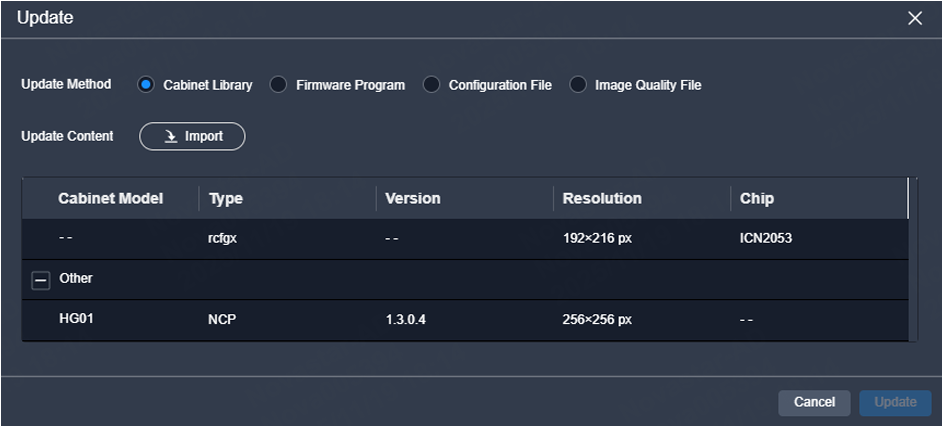
Task: Click the Cabinet Model column header
Action: 111,198
